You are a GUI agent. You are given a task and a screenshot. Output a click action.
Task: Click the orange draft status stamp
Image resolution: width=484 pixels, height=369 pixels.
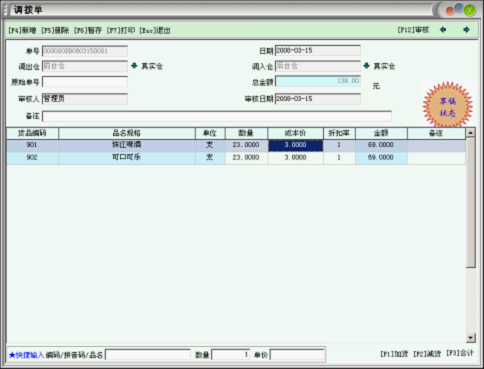[448, 105]
